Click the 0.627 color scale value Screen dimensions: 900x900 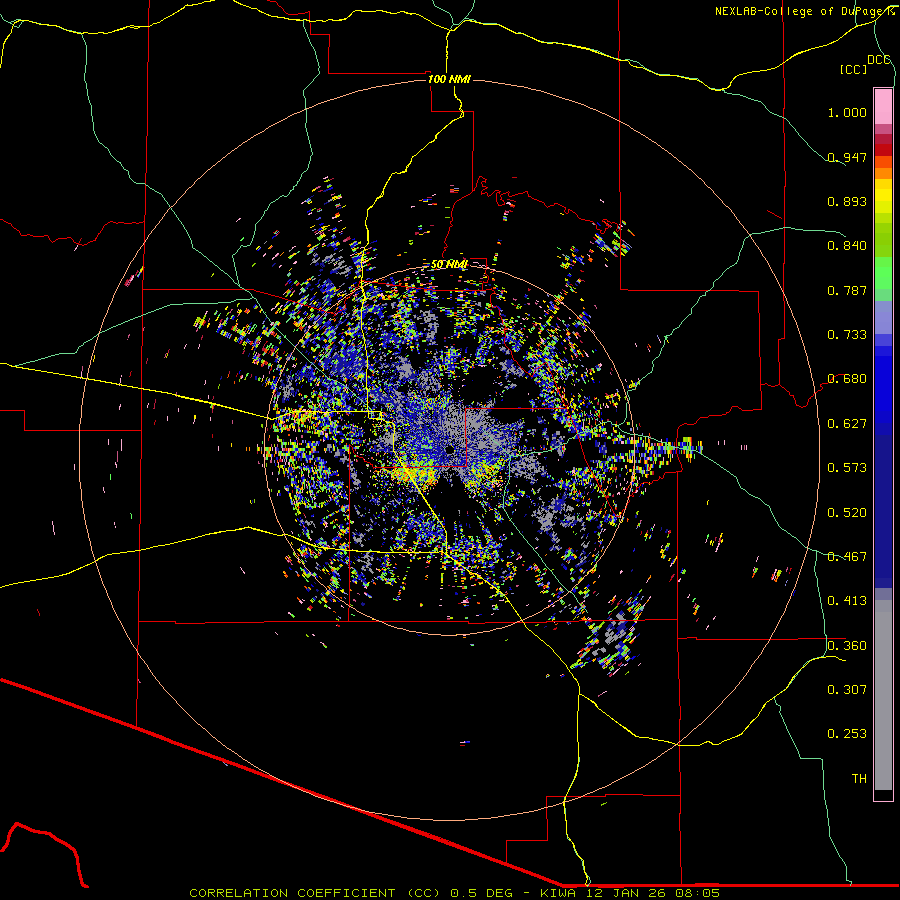(x=847, y=424)
